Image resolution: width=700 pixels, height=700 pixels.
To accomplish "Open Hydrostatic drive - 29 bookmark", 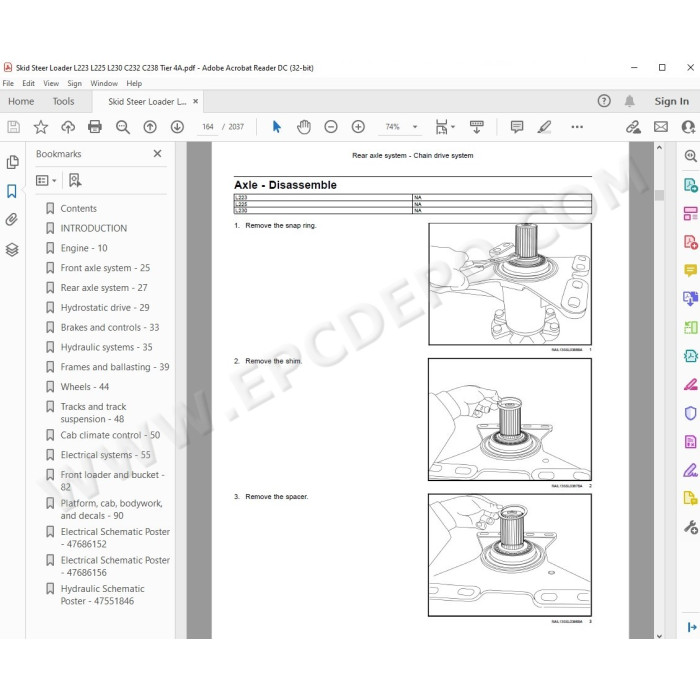I will [105, 308].
